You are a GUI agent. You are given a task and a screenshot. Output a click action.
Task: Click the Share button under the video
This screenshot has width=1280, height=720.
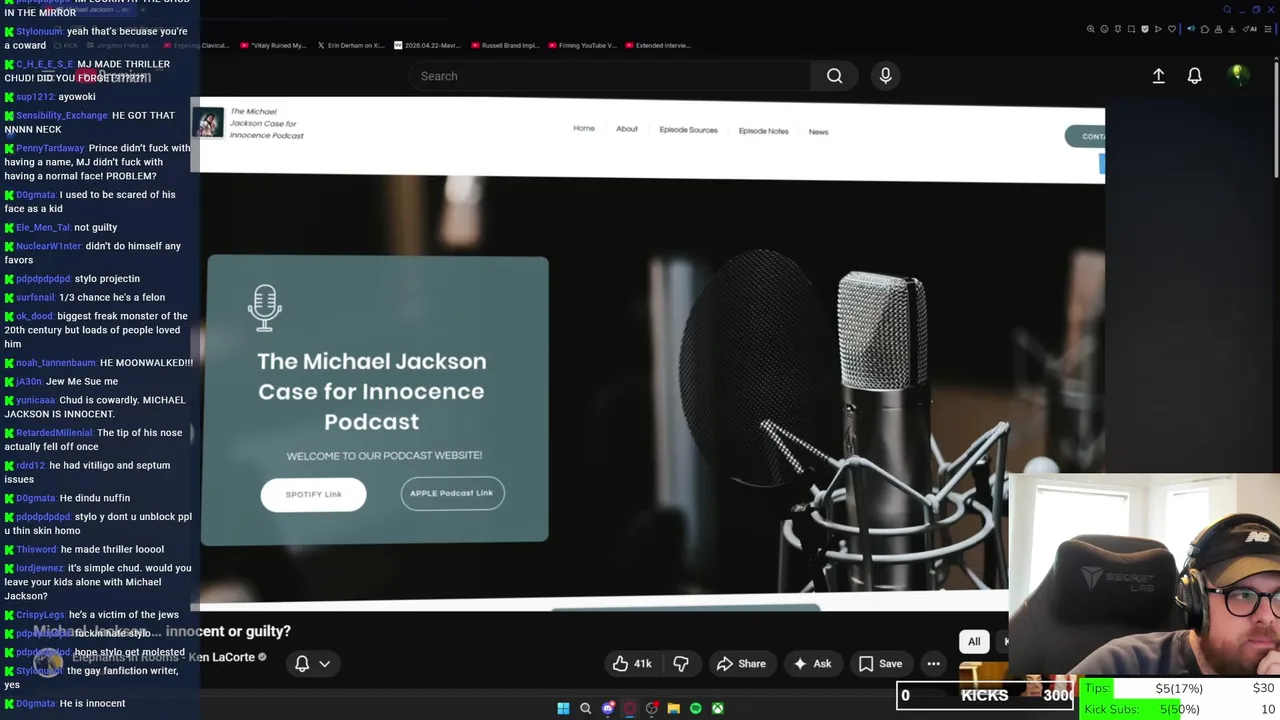[x=741, y=664]
